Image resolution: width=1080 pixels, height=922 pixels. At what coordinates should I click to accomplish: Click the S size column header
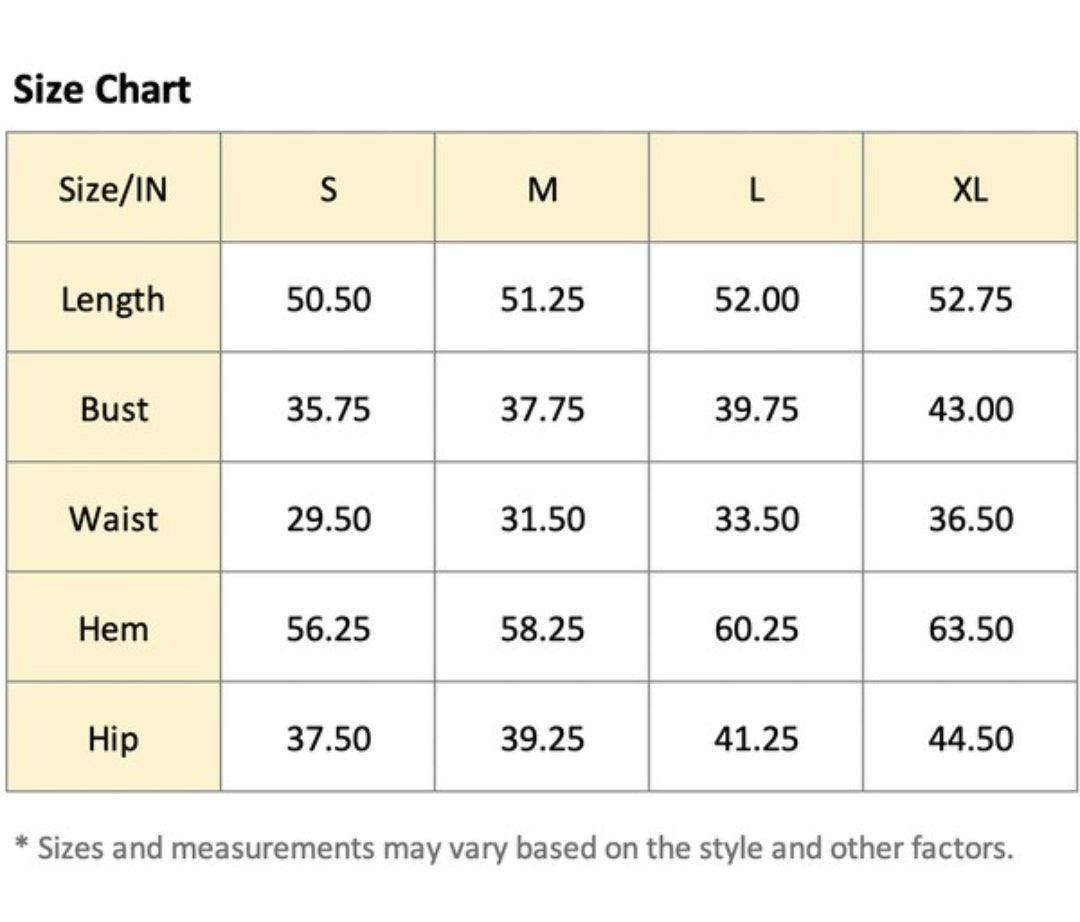pos(328,189)
